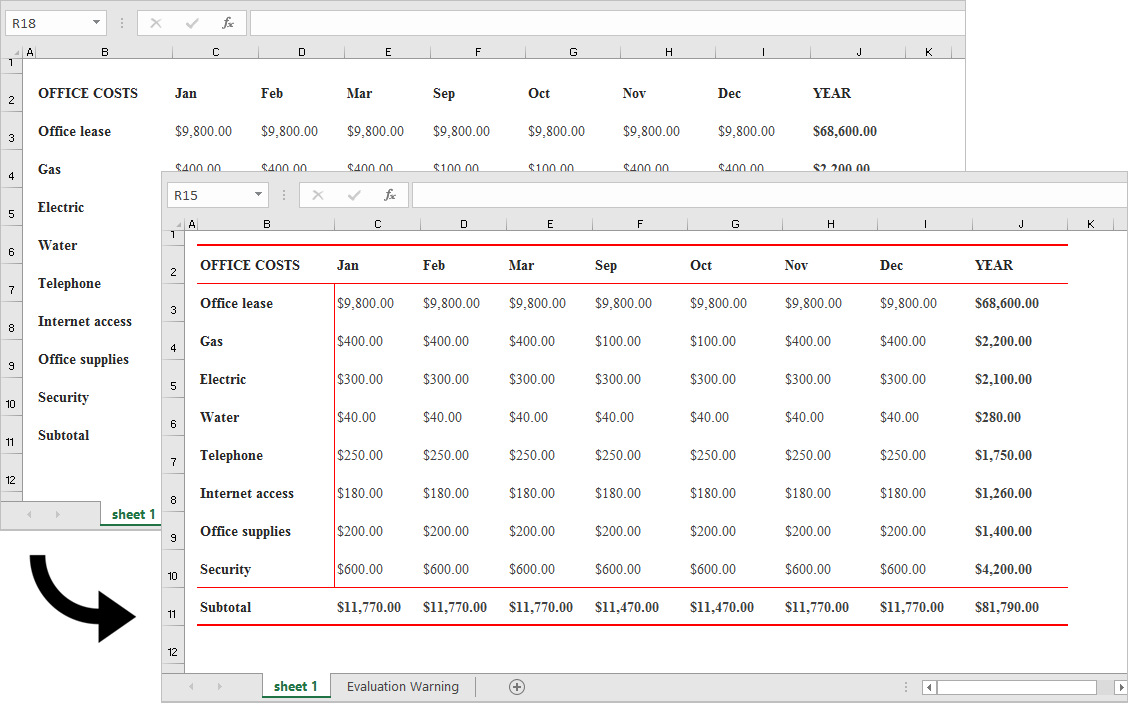This screenshot has width=1130, height=704.
Task: Select column J header
Action: (1021, 222)
